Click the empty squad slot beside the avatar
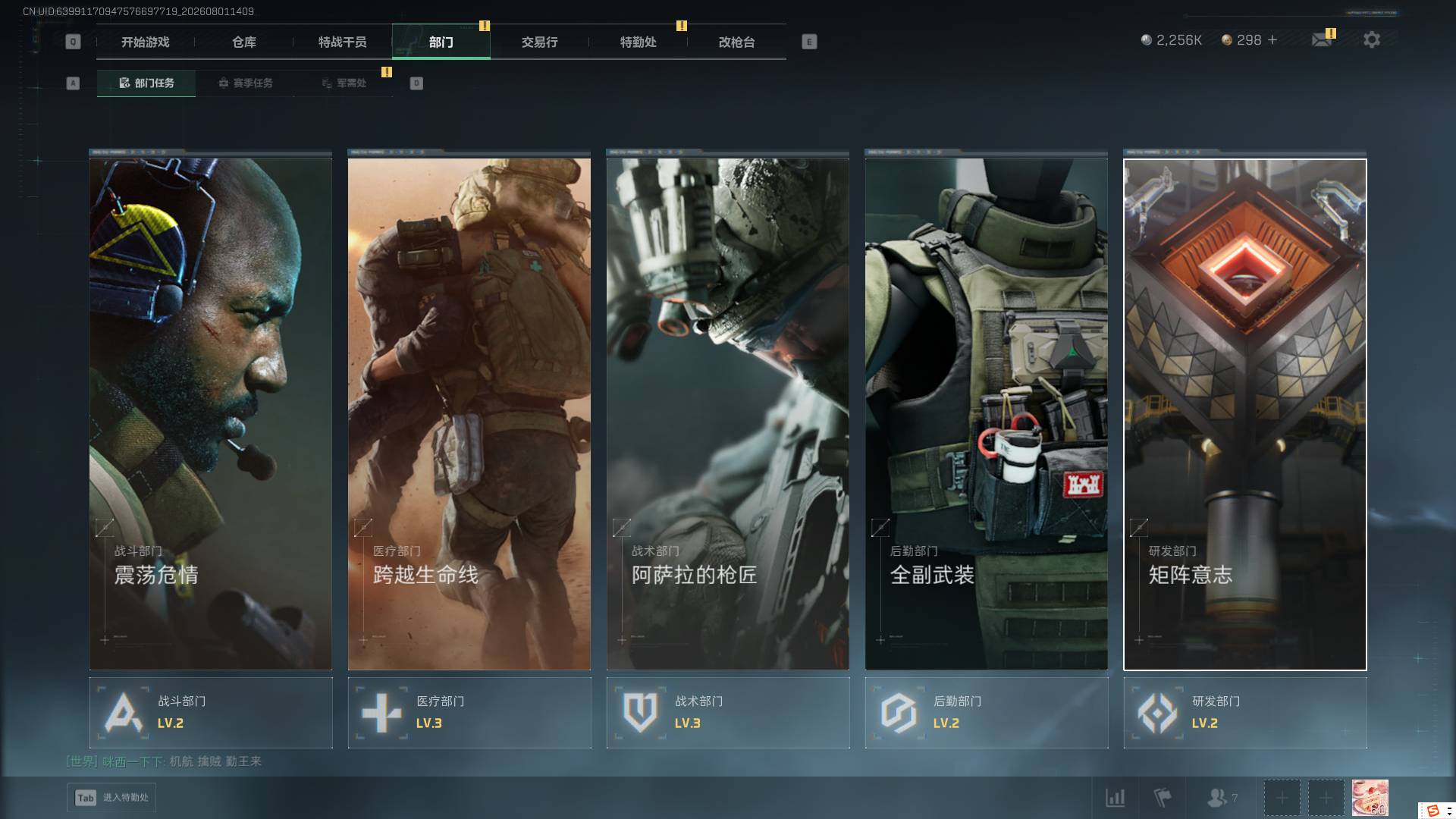The image size is (1456, 819). coord(1326,798)
